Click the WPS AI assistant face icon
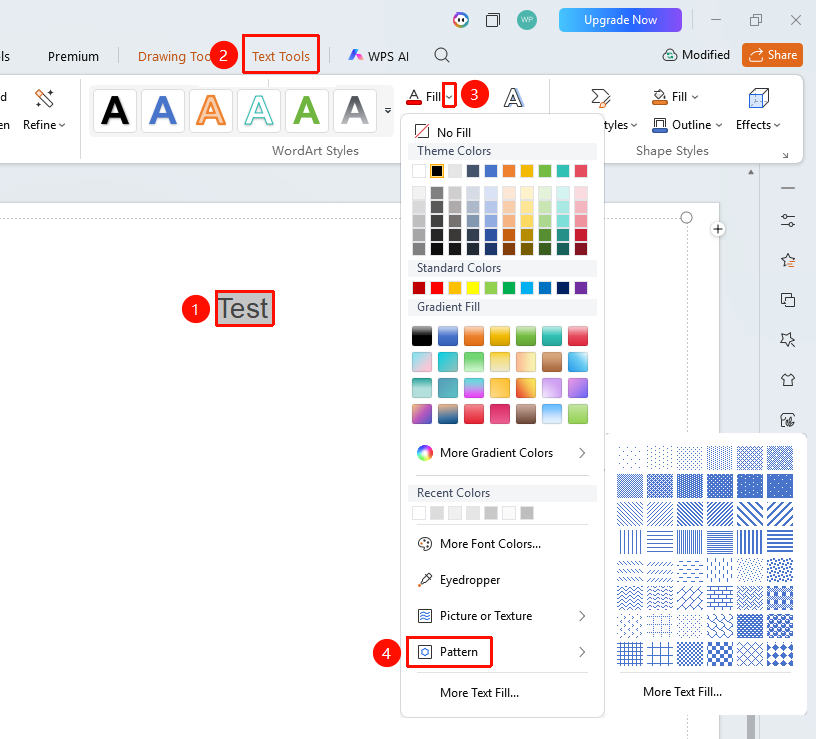 pos(461,20)
